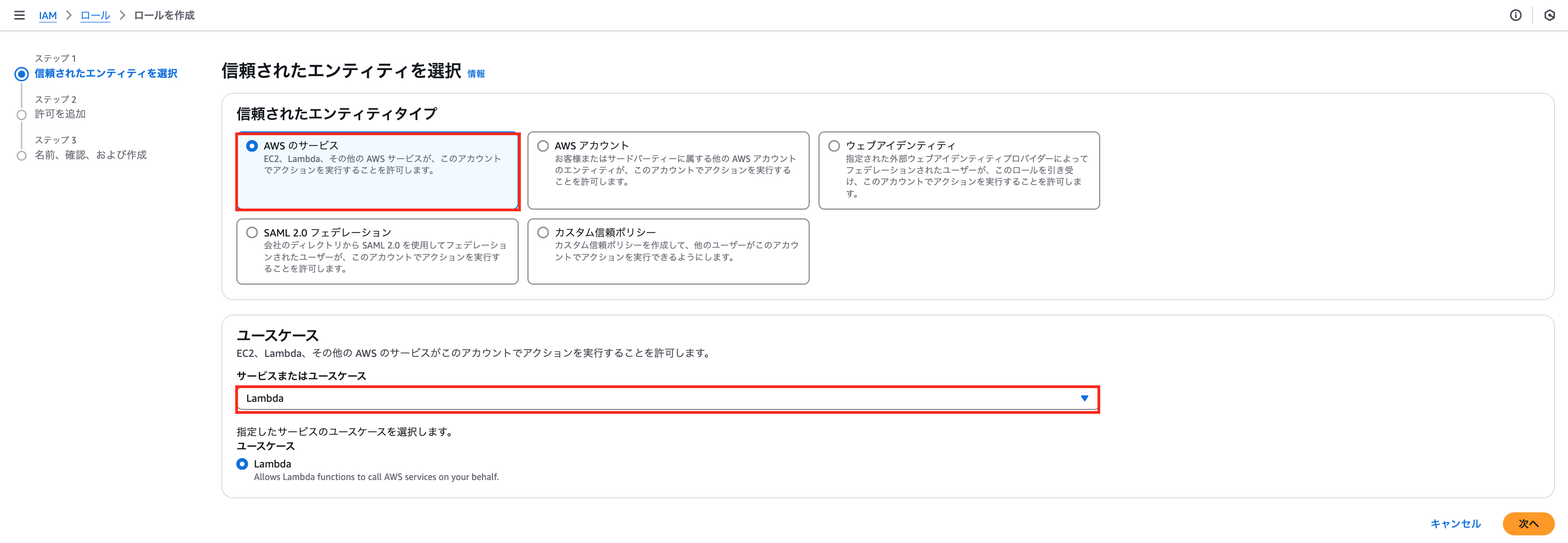Open the hamburger navigation menu
Image resolution: width=1568 pixels, height=543 pixels.
coord(20,15)
